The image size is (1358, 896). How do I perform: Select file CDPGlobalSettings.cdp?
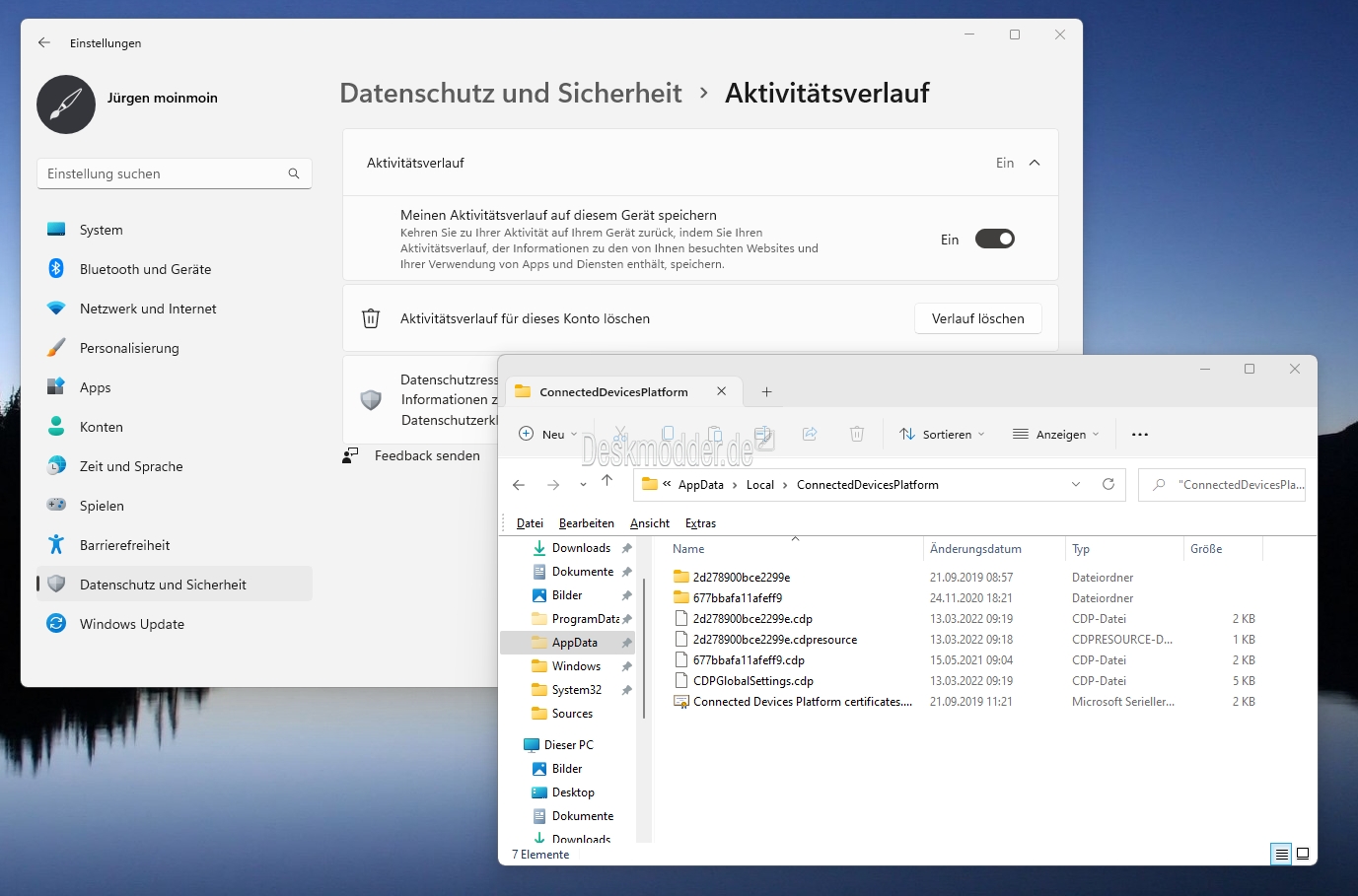pos(752,681)
